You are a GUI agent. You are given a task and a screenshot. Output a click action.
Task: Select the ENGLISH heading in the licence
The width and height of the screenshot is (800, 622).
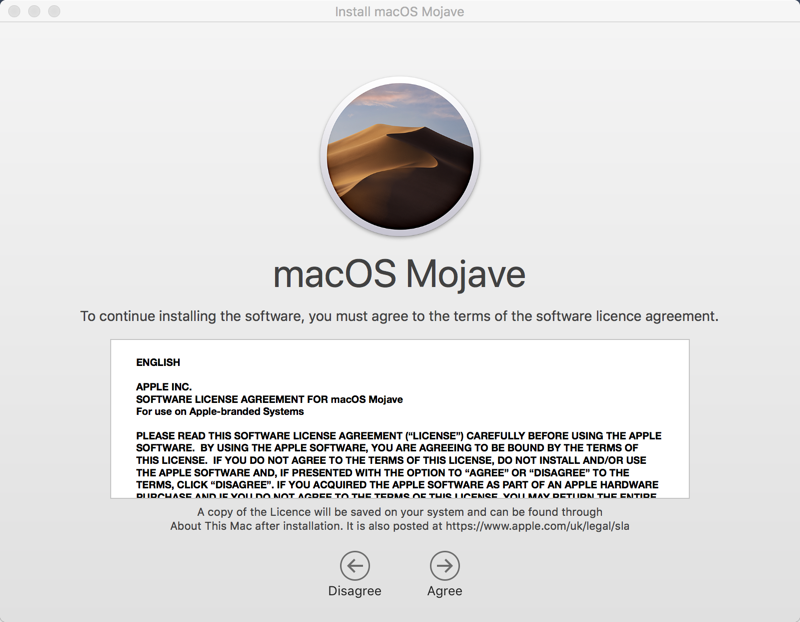(158, 362)
